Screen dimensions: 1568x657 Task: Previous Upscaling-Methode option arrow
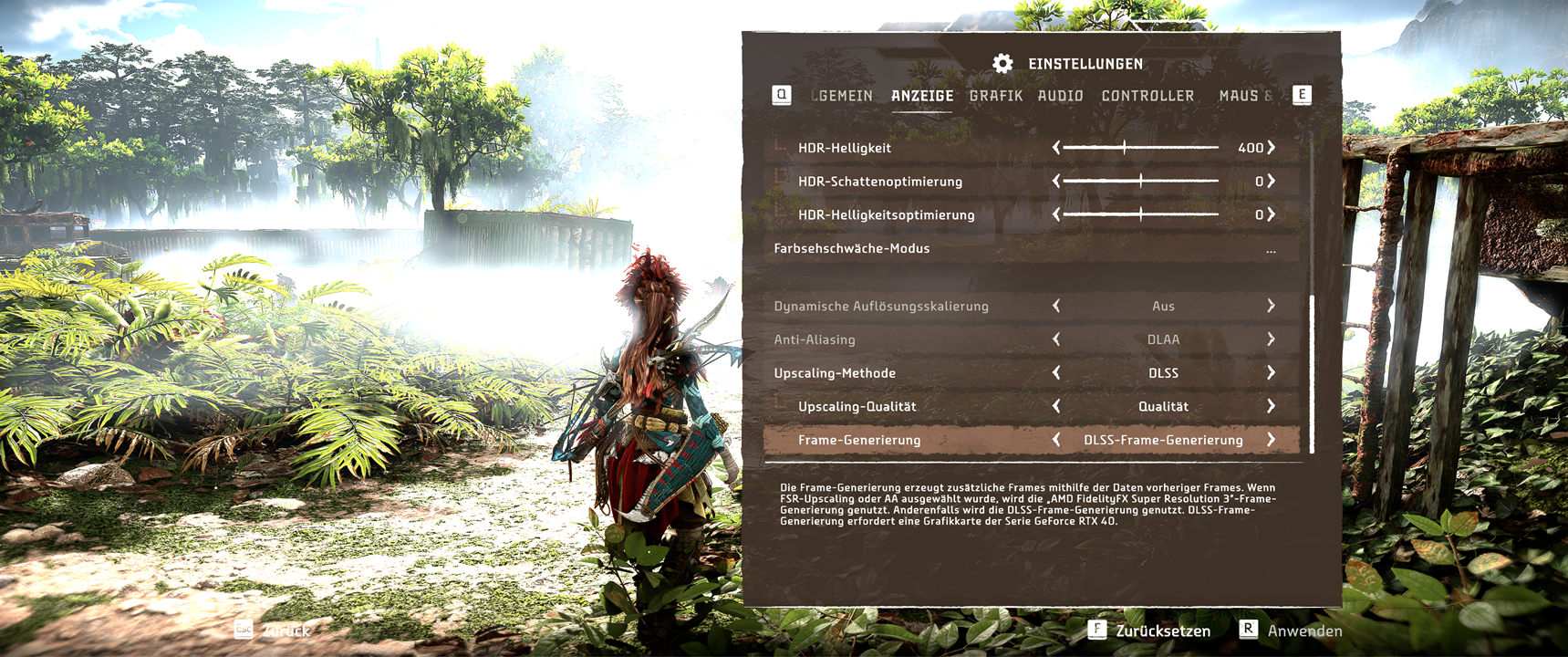[x=1056, y=372]
